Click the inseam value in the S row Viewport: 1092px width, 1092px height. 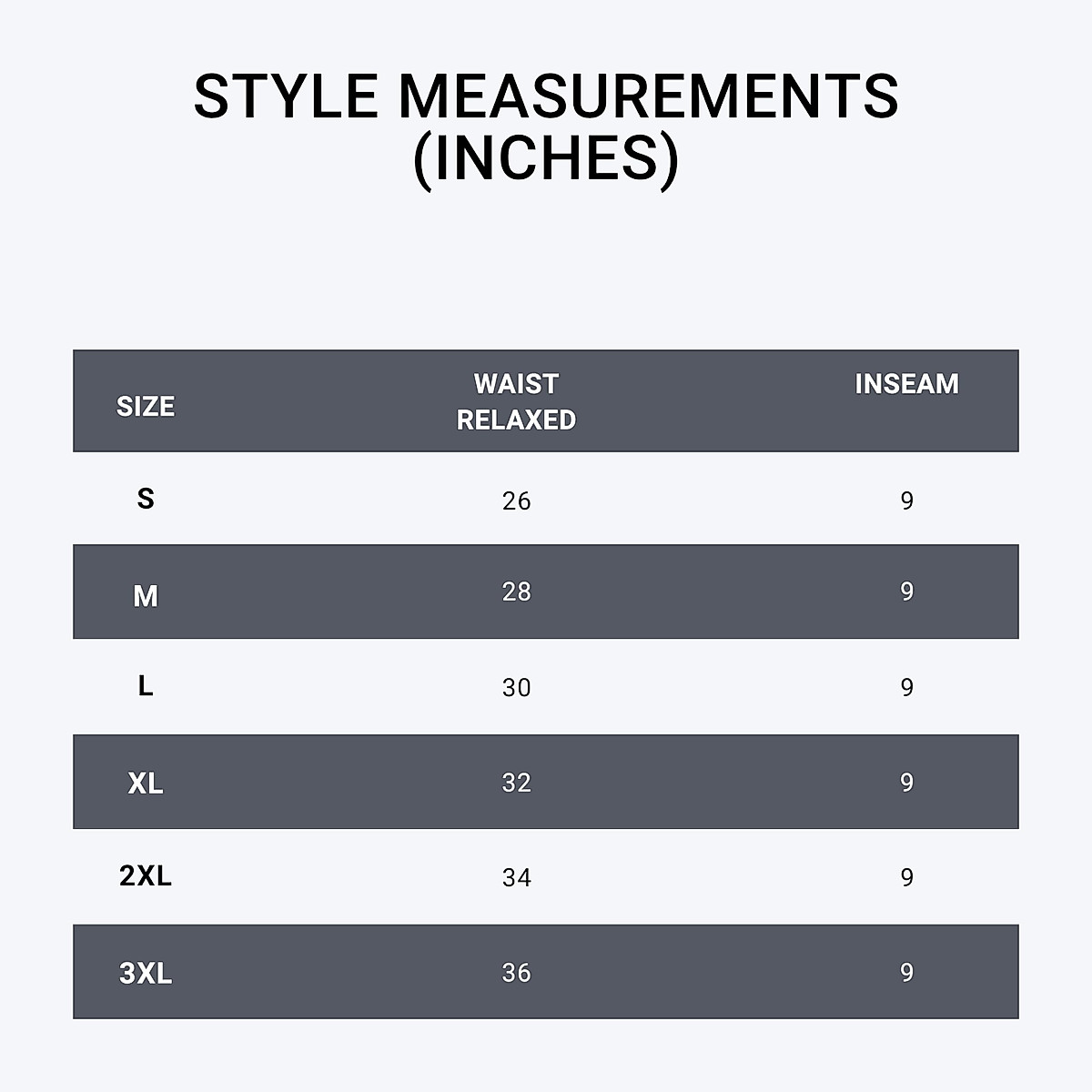906,500
